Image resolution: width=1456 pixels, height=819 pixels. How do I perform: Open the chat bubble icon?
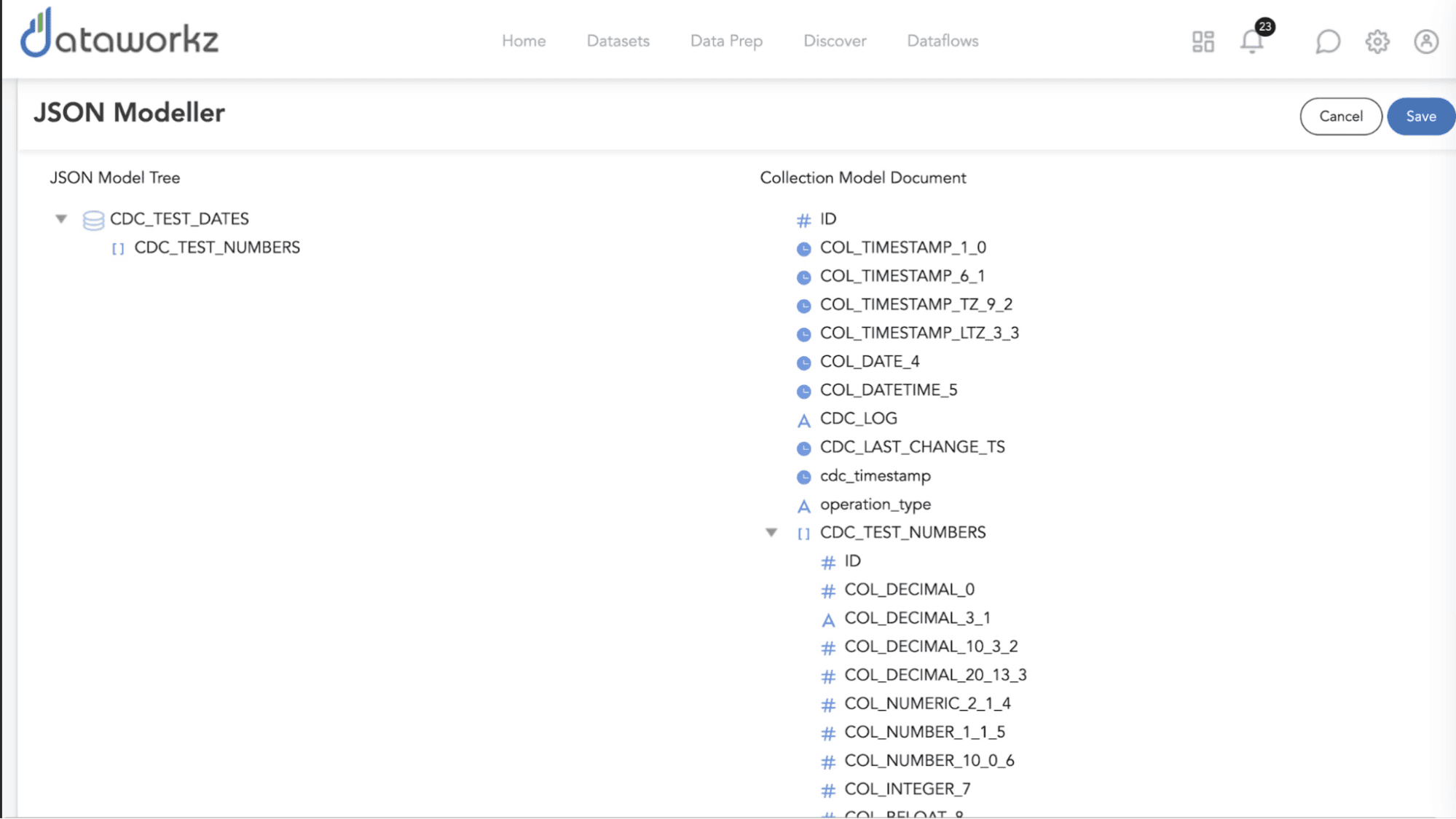[1328, 41]
